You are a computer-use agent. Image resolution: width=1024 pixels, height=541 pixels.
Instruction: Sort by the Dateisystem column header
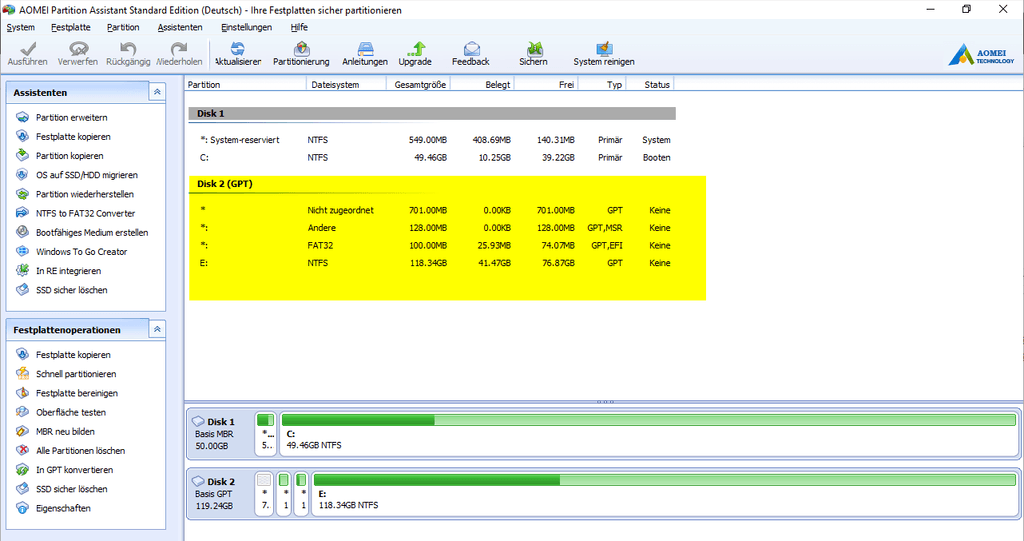click(346, 85)
